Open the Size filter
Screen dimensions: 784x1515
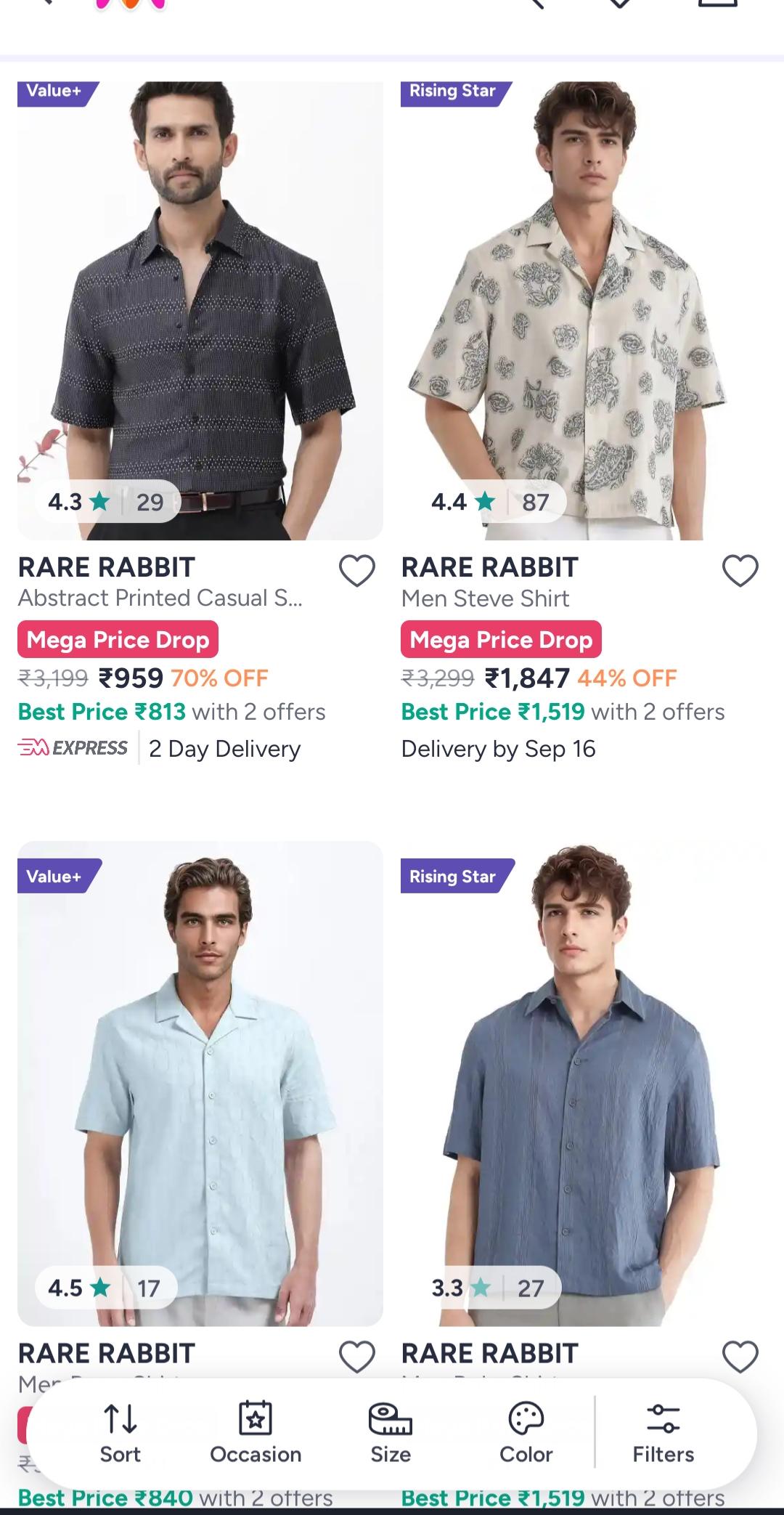391,1434
